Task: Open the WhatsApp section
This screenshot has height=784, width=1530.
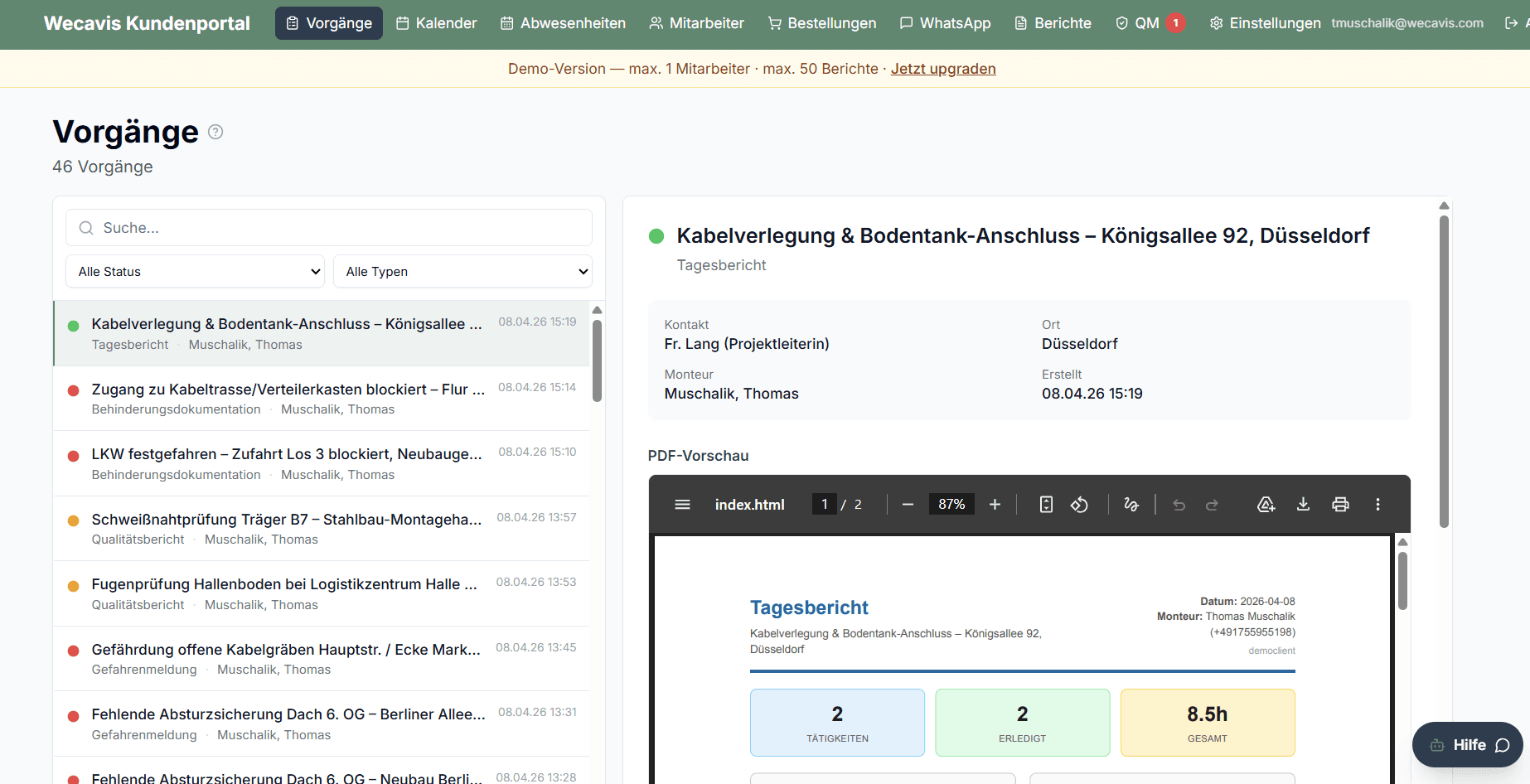Action: (946, 23)
